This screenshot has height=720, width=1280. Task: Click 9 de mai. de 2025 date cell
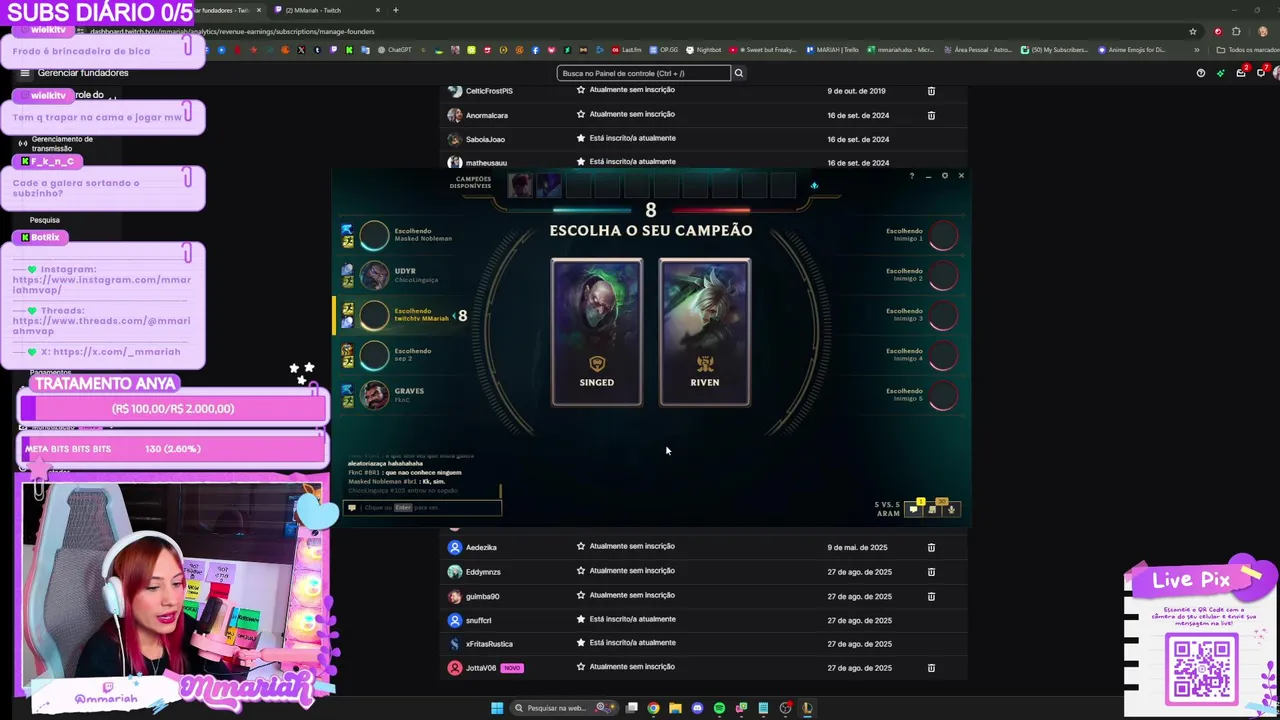click(x=857, y=547)
